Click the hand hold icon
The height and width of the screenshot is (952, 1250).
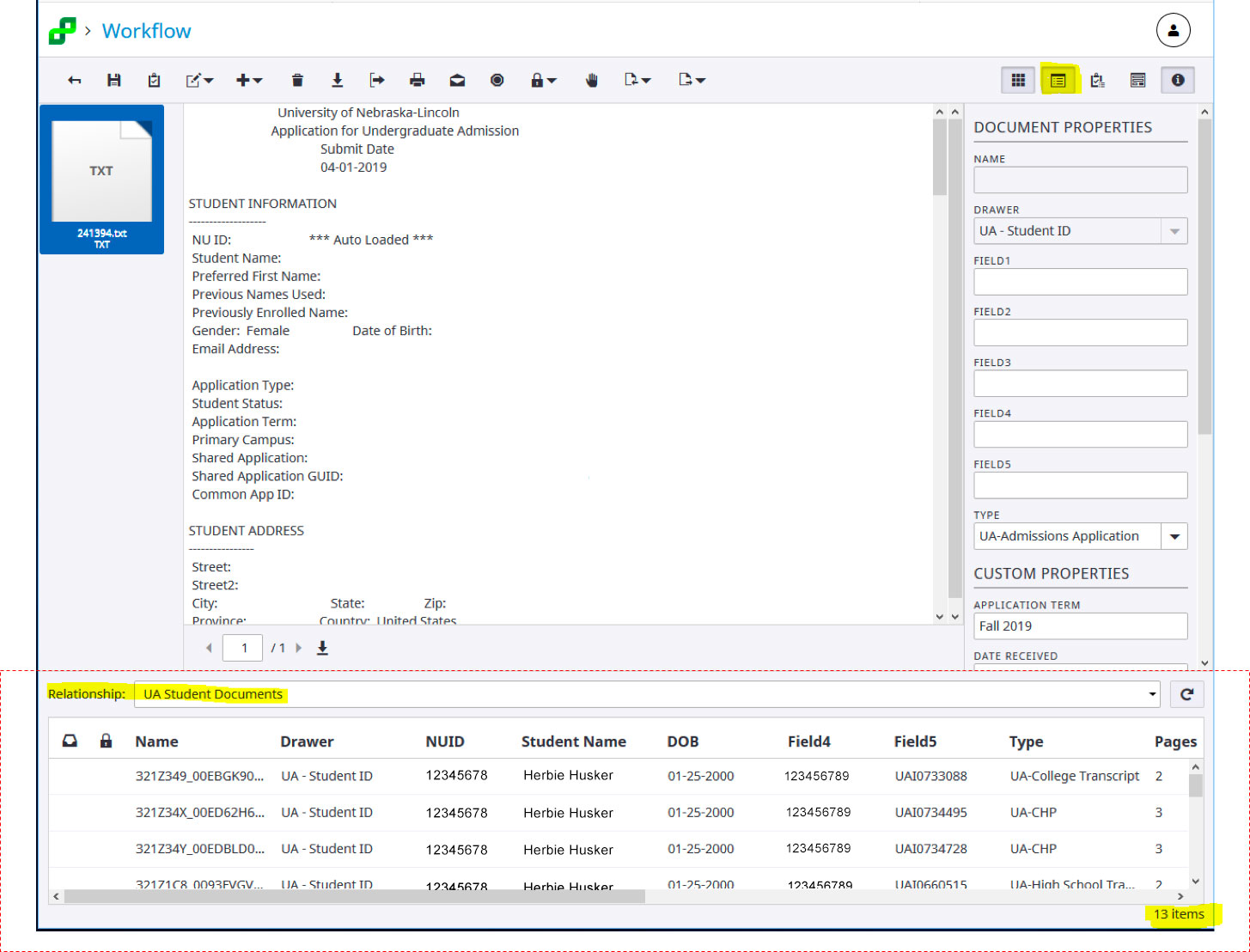(591, 80)
